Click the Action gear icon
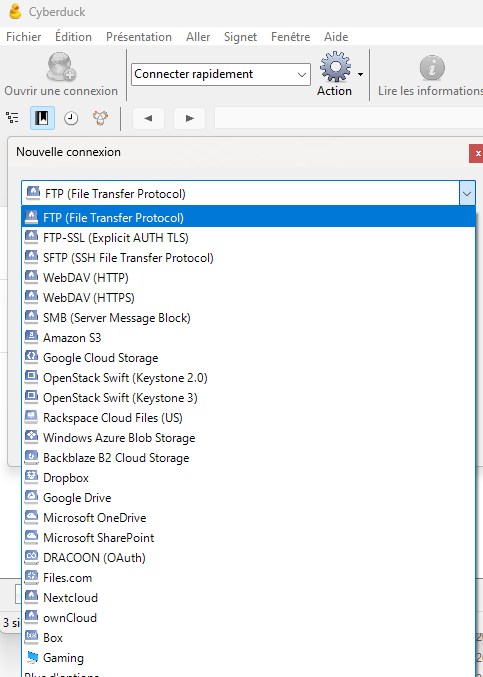 pyautogui.click(x=335, y=66)
